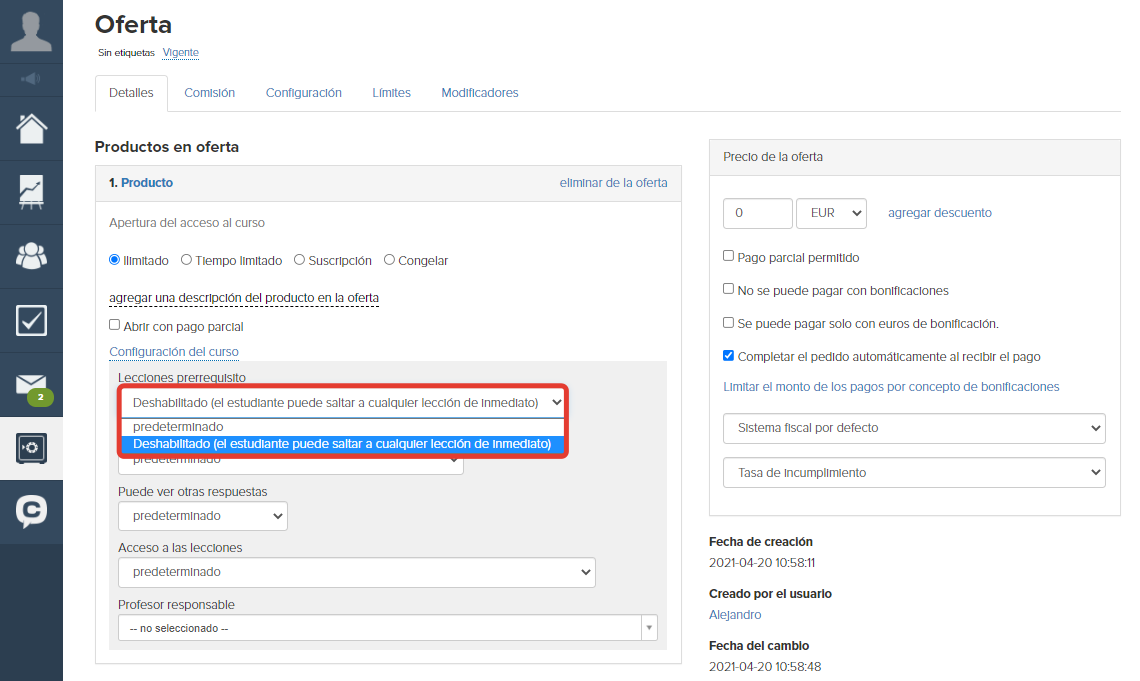Open the Acceso a las lecciones dropdown
This screenshot has height=681, width=1140.
coord(357,572)
